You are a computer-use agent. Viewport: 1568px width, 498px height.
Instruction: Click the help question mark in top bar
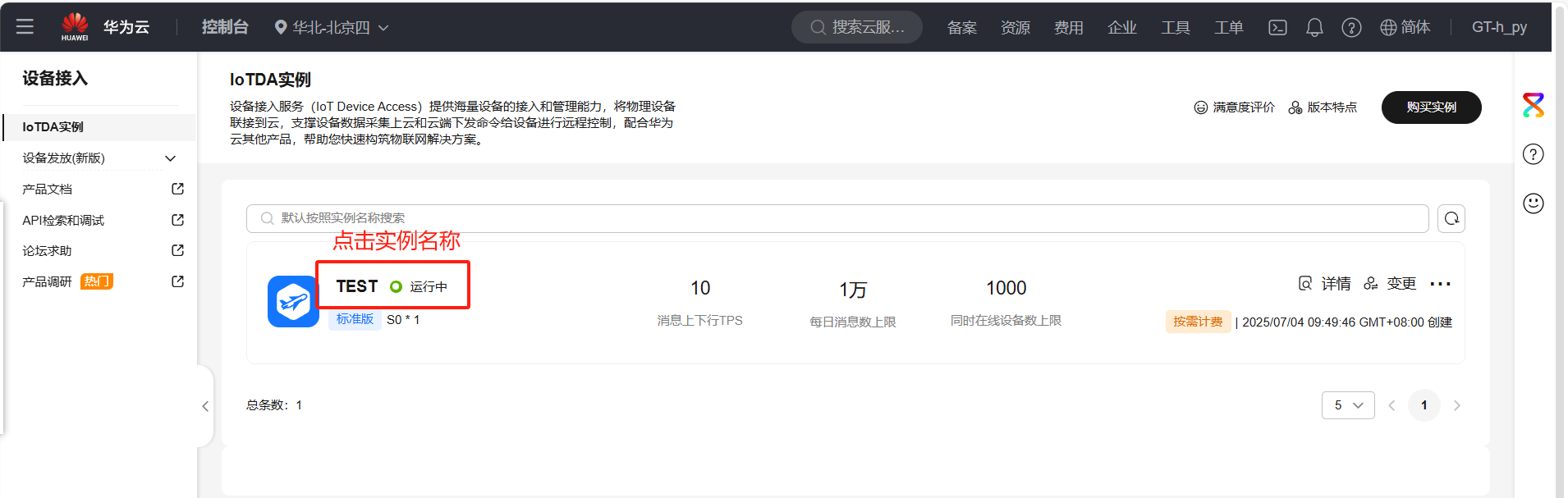coord(1351,27)
